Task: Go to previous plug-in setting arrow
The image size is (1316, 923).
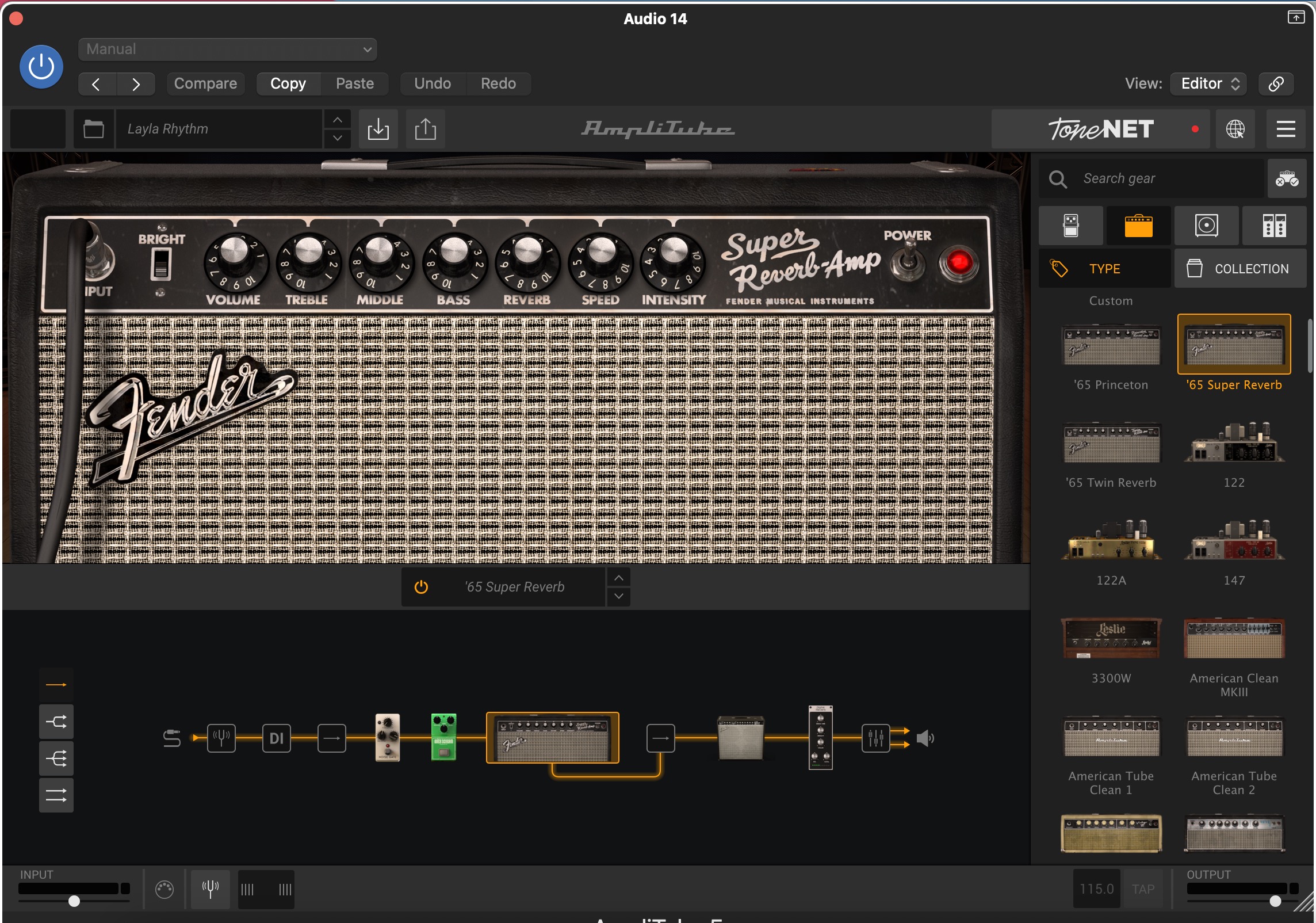Action: [x=97, y=84]
